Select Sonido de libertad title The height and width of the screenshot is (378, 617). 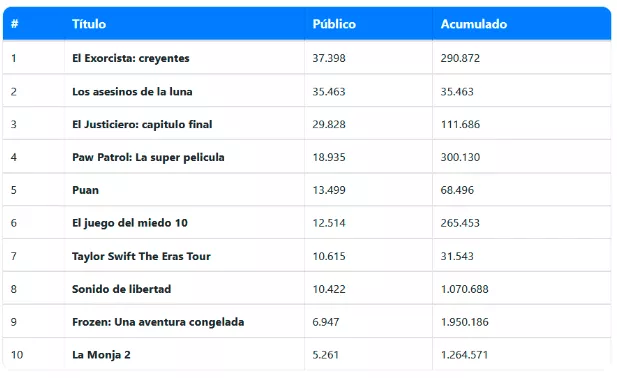(122, 289)
